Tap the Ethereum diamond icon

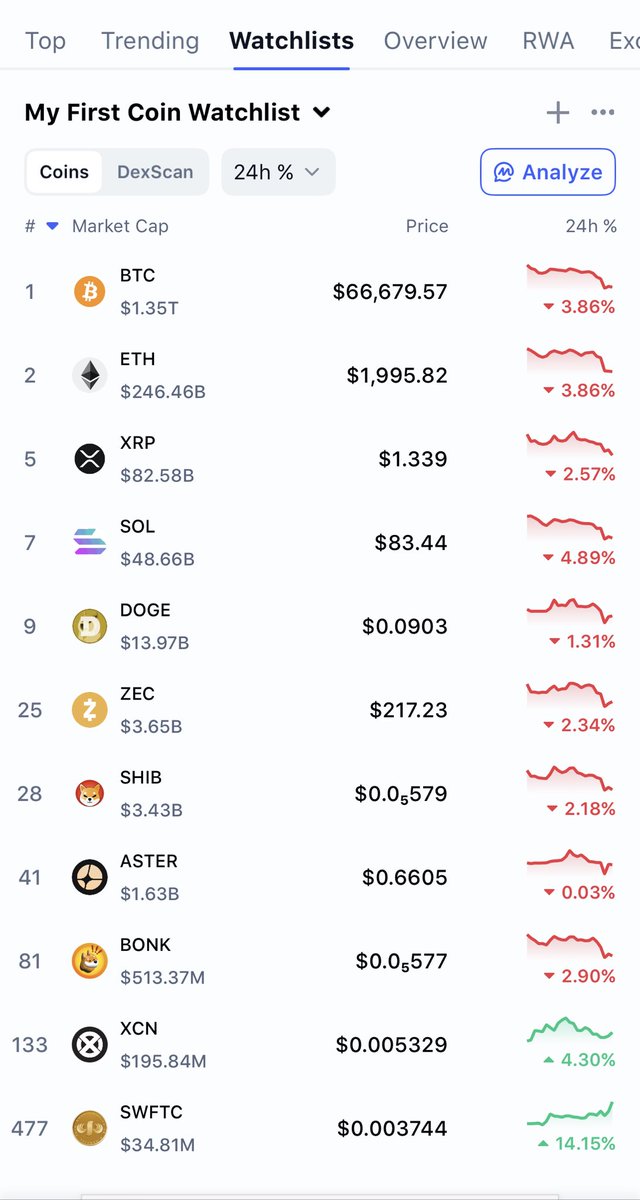pos(89,376)
